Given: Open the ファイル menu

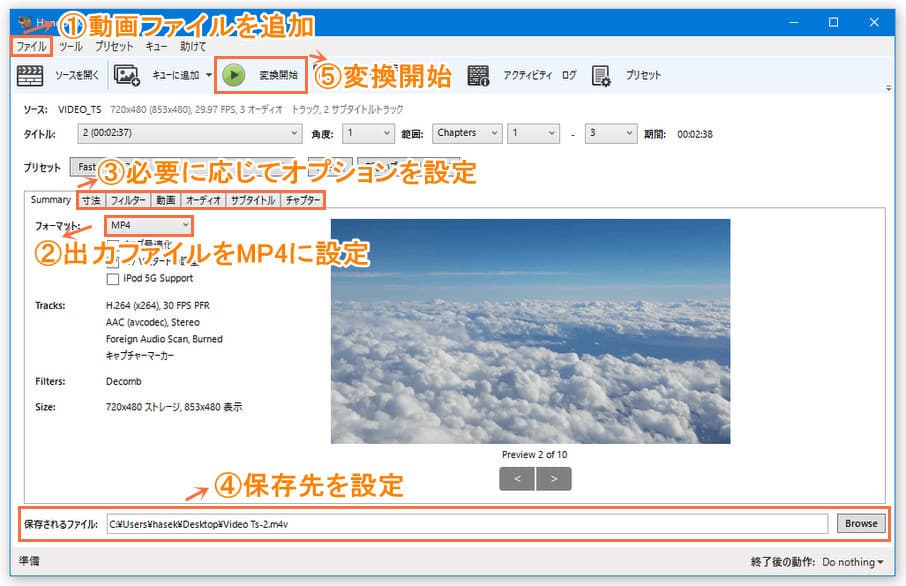Looking at the screenshot, I should [31, 46].
